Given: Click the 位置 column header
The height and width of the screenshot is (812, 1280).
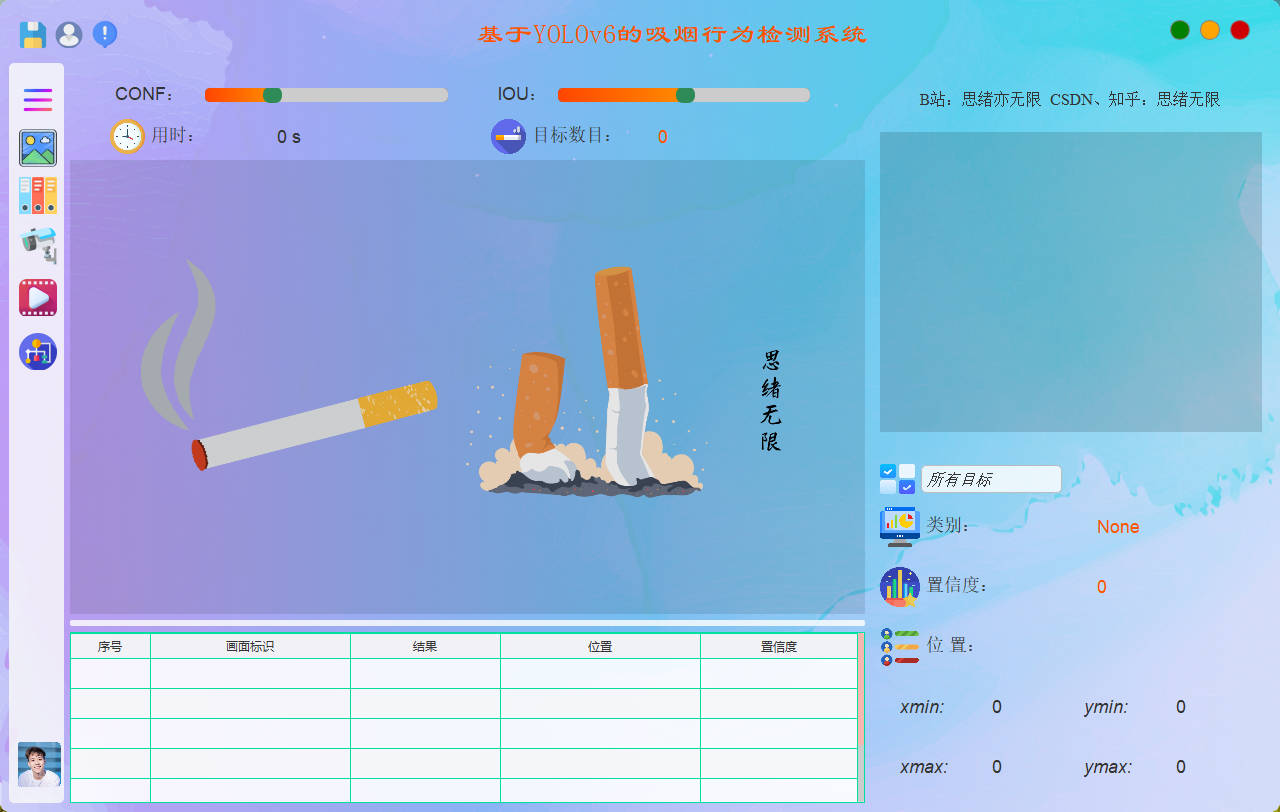Looking at the screenshot, I should pos(600,647).
